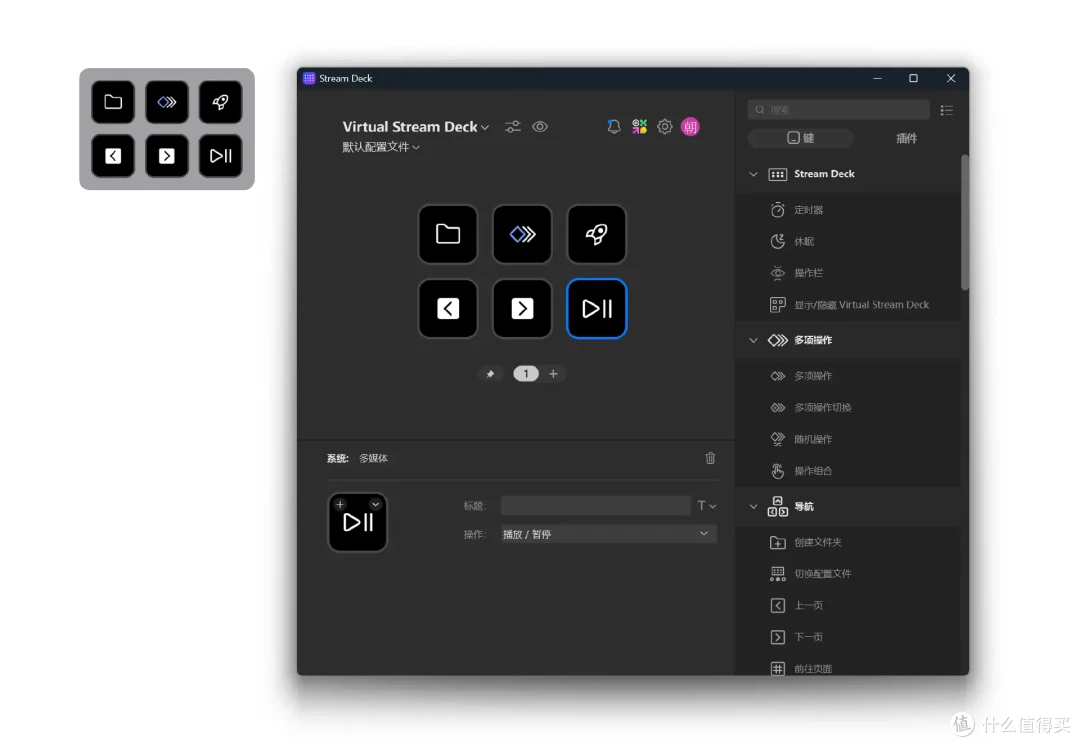
Task: Switch the action list view using the list icon
Action: (x=946, y=110)
